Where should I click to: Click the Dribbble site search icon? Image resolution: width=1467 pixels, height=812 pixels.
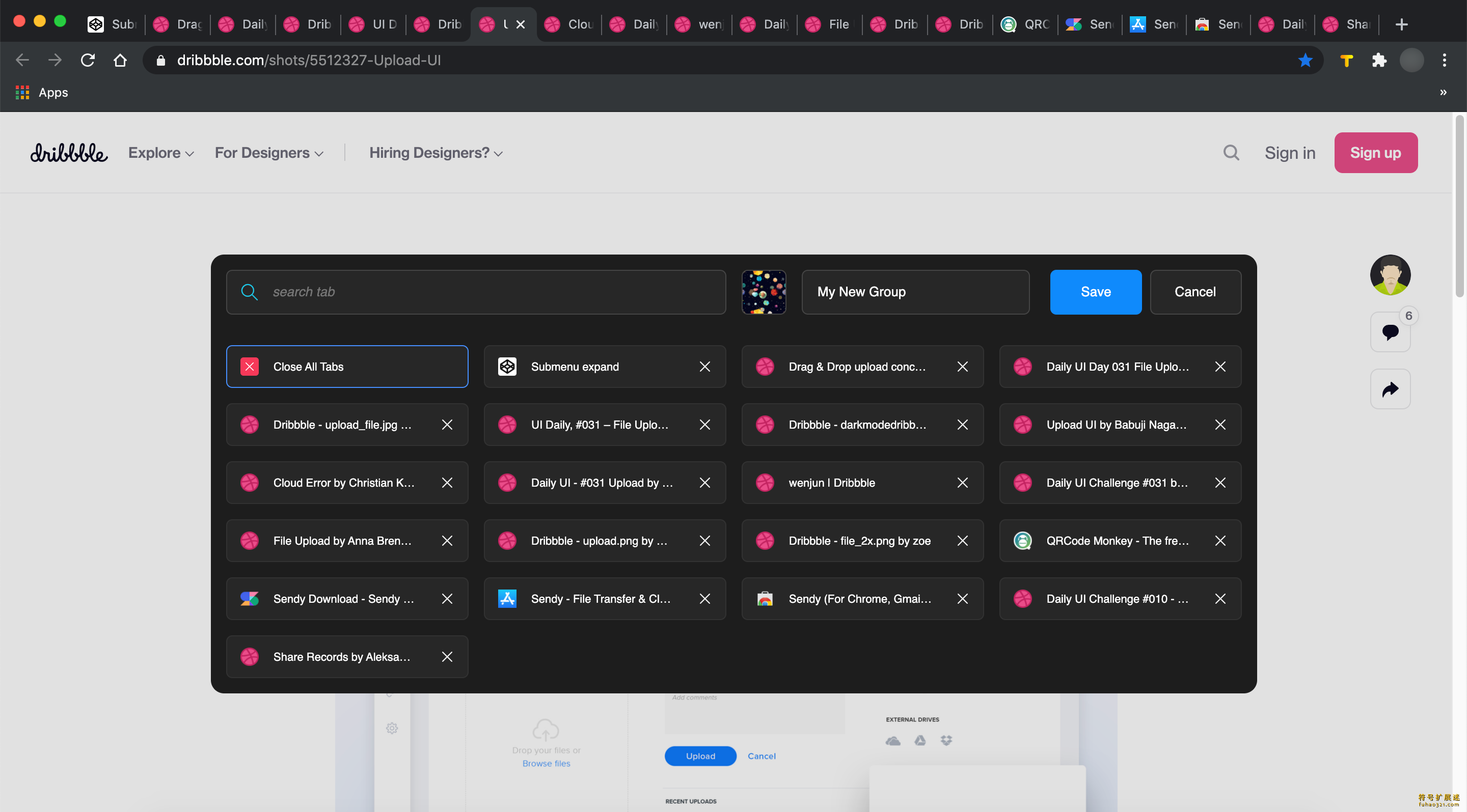[x=1231, y=153]
